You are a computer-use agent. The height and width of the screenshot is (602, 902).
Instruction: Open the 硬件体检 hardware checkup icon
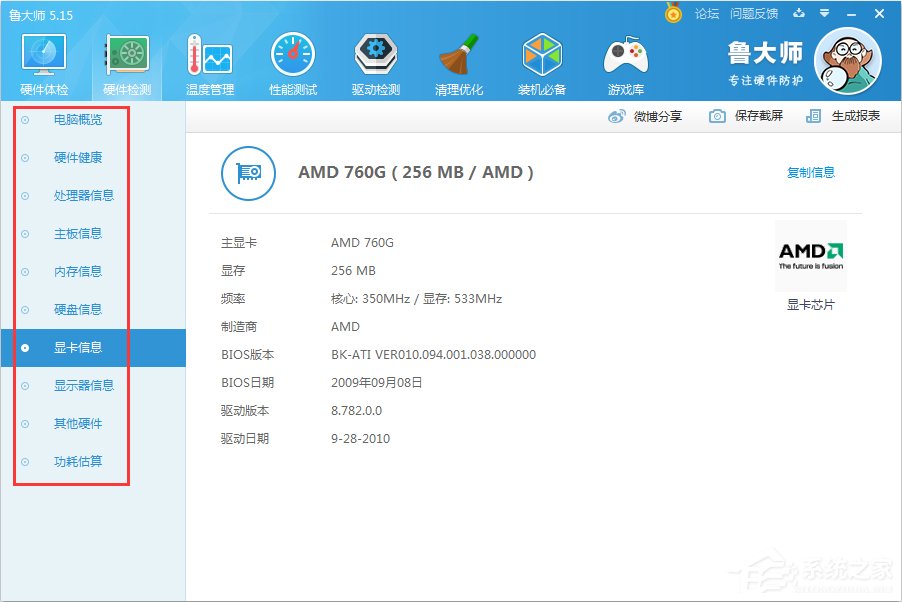[x=44, y=55]
